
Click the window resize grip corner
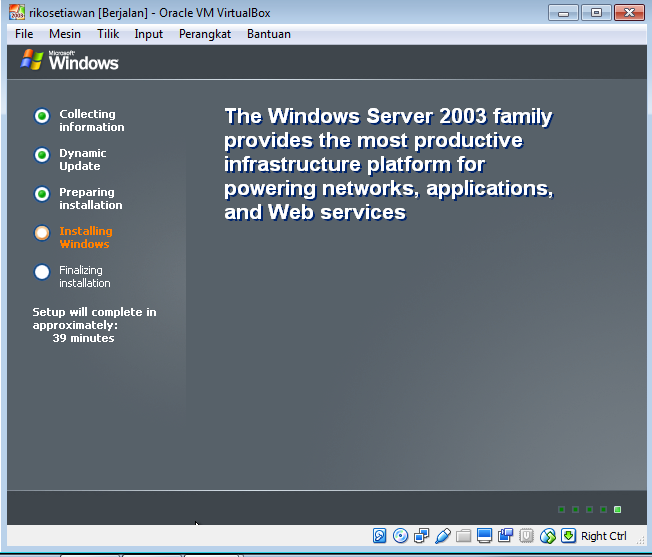641,540
